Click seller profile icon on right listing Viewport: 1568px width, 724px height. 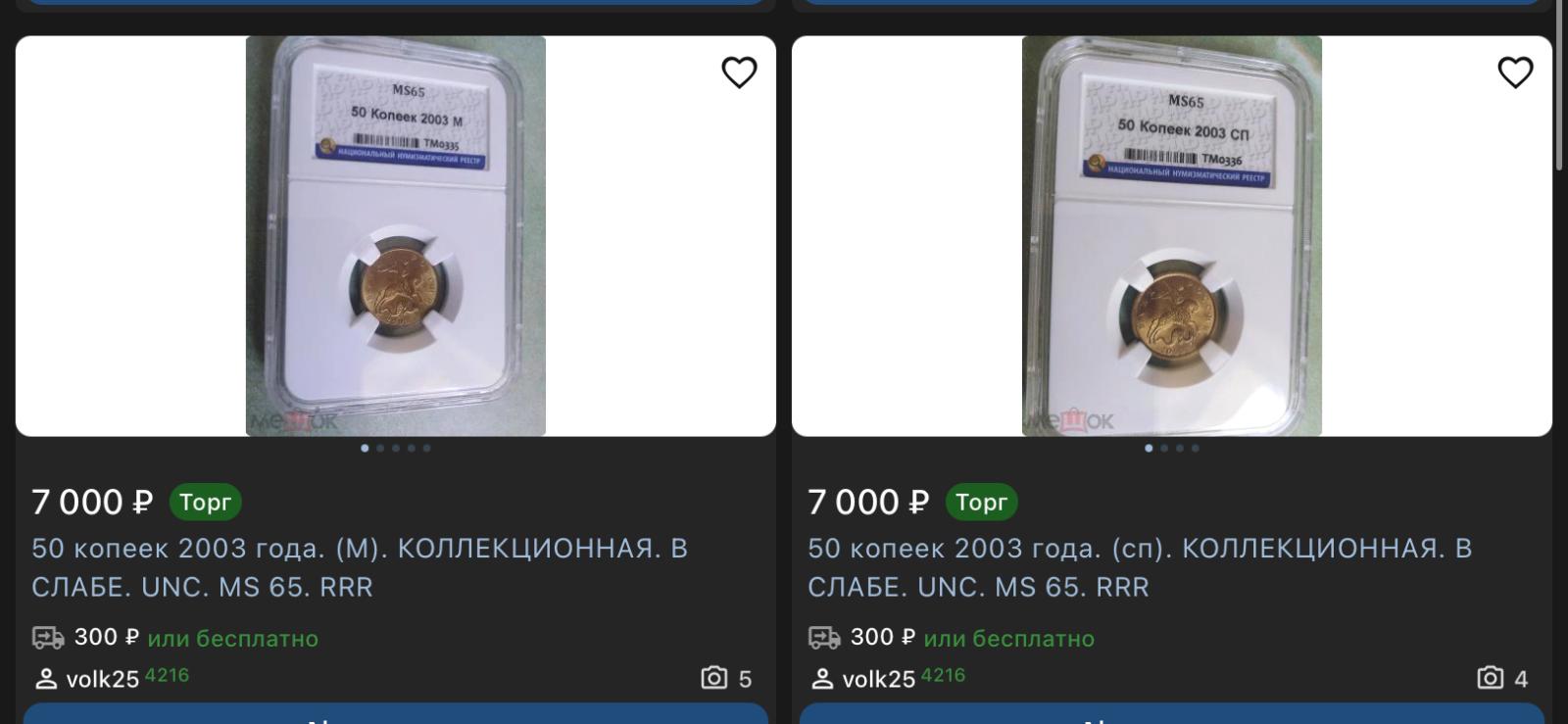pyautogui.click(x=822, y=678)
